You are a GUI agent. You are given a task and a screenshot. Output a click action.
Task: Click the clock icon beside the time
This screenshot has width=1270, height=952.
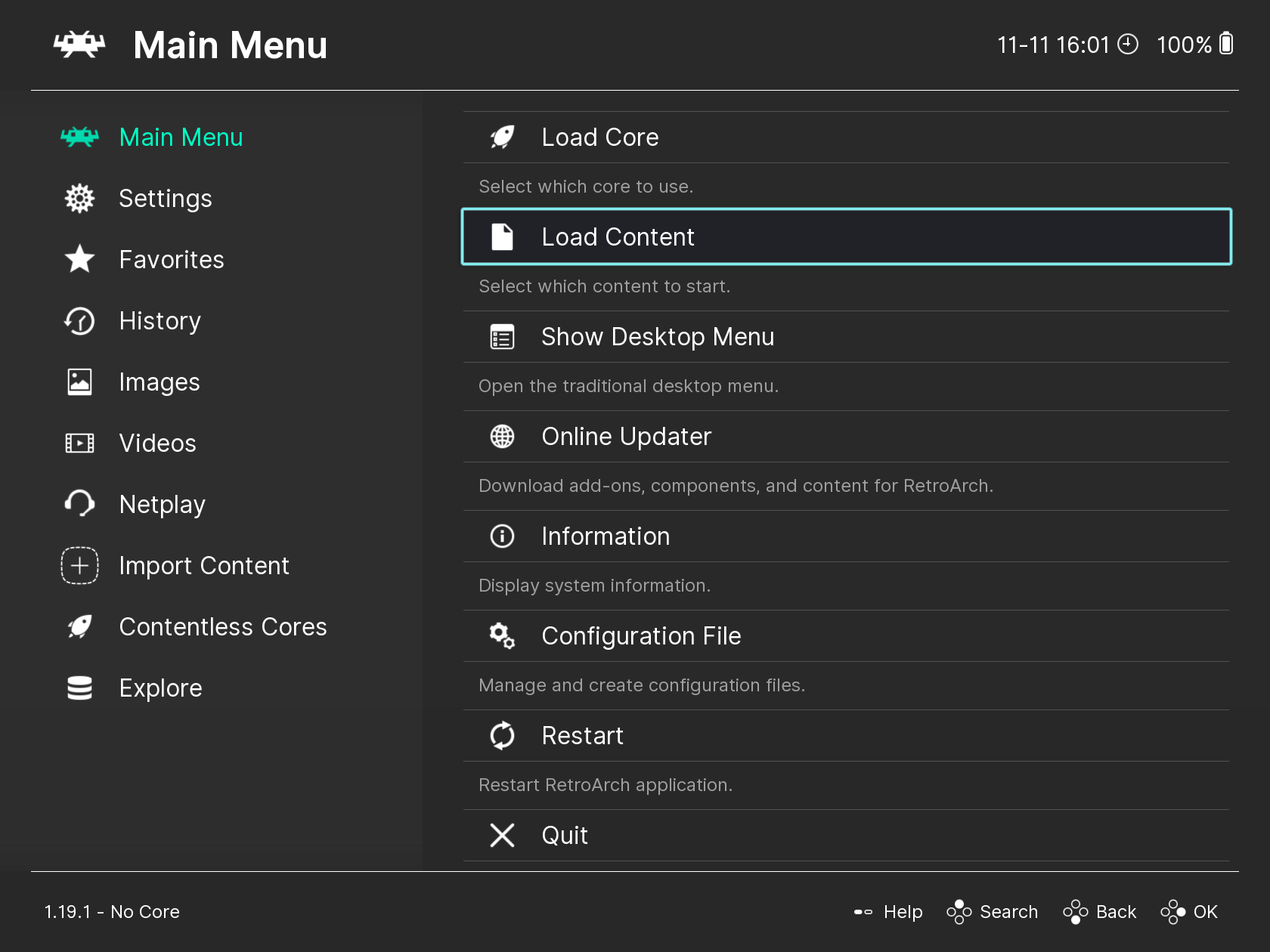pos(1128,45)
